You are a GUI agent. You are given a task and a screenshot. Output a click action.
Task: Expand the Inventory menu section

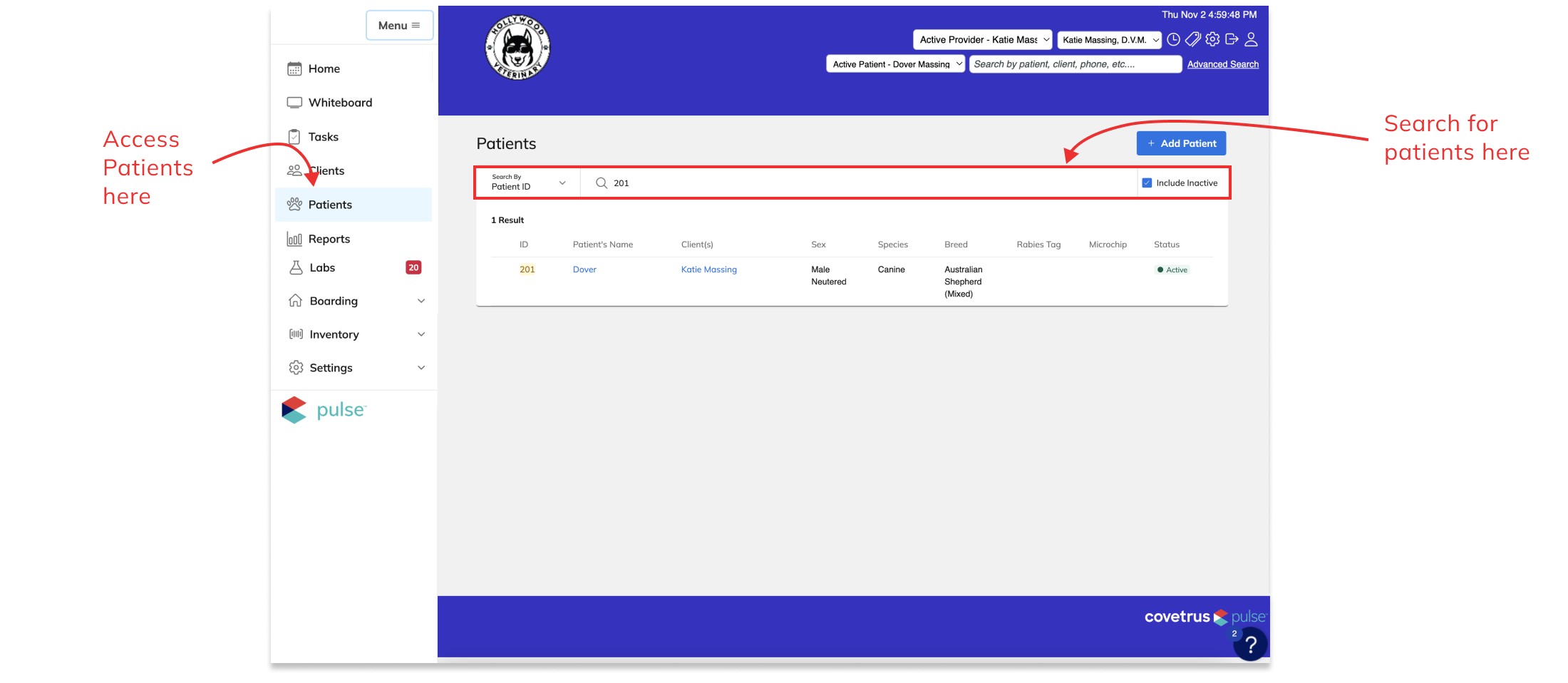point(354,334)
